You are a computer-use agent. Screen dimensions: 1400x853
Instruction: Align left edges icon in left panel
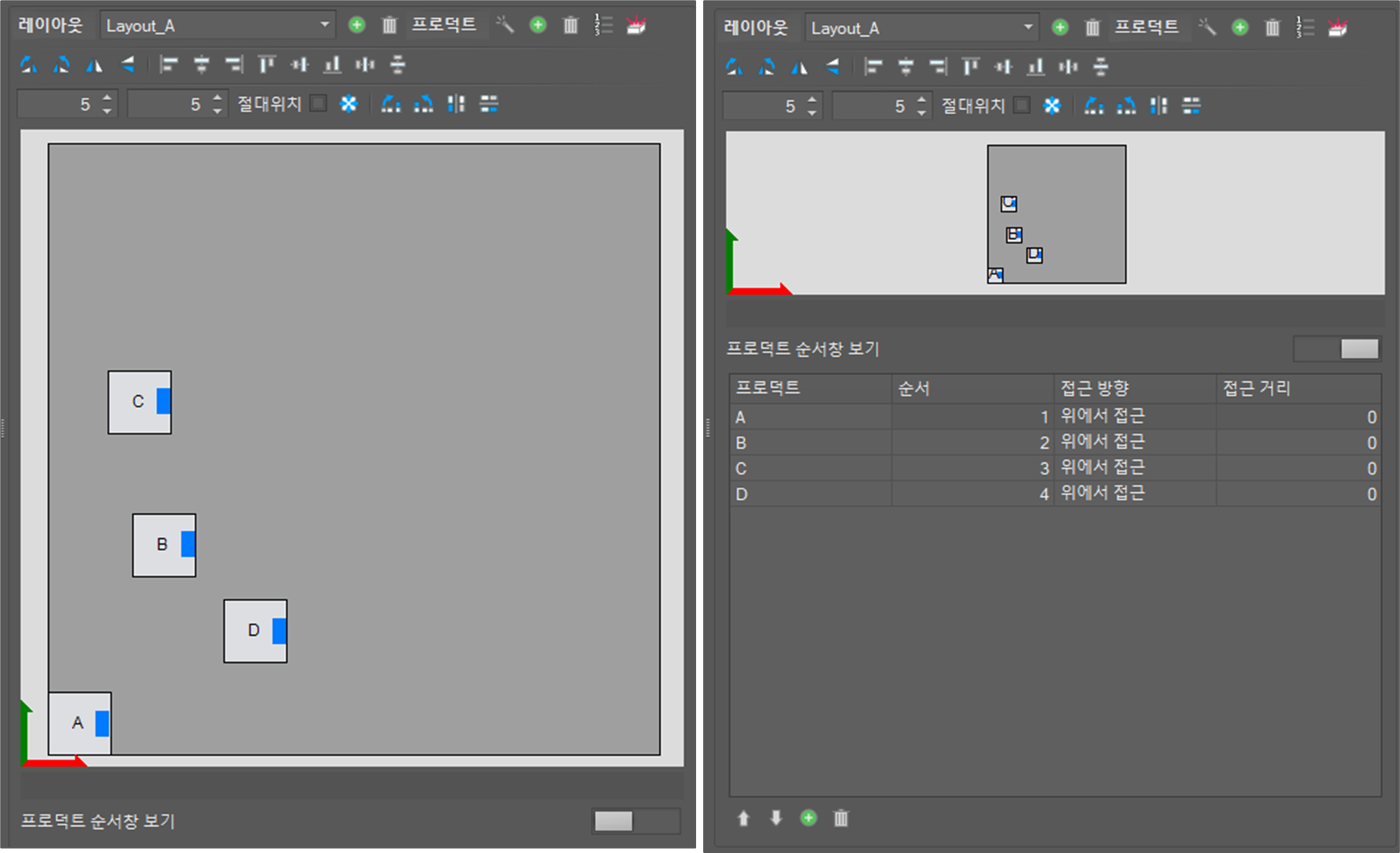(x=168, y=65)
